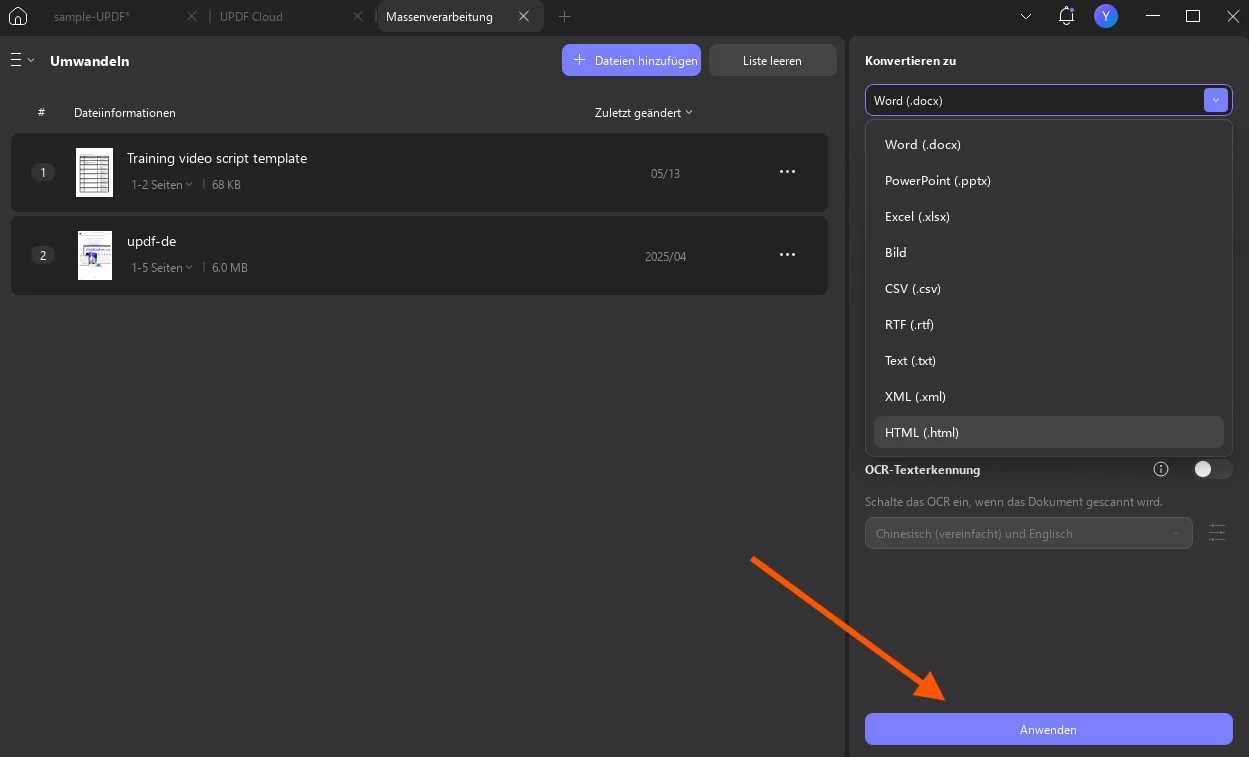Open more options for Training video script template
Screen dimensions: 1249x757
coord(787,172)
